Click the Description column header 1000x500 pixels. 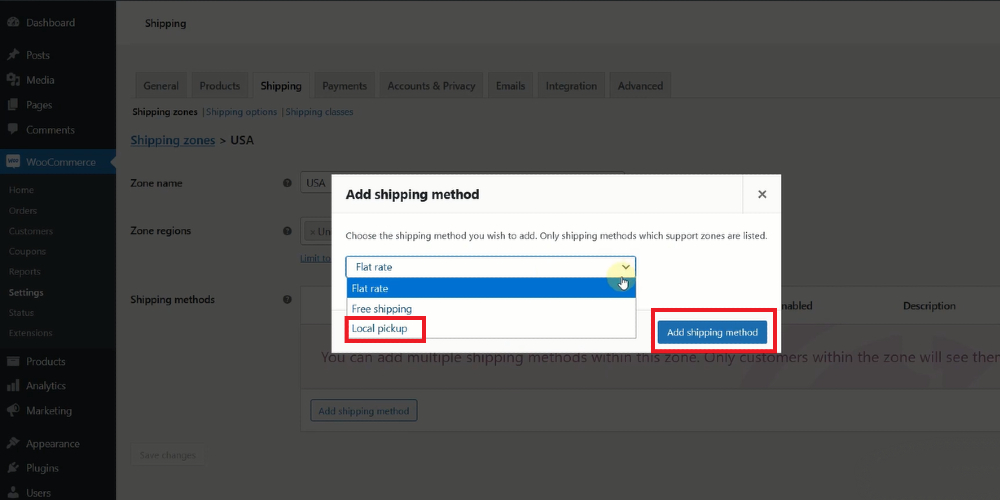(x=929, y=306)
